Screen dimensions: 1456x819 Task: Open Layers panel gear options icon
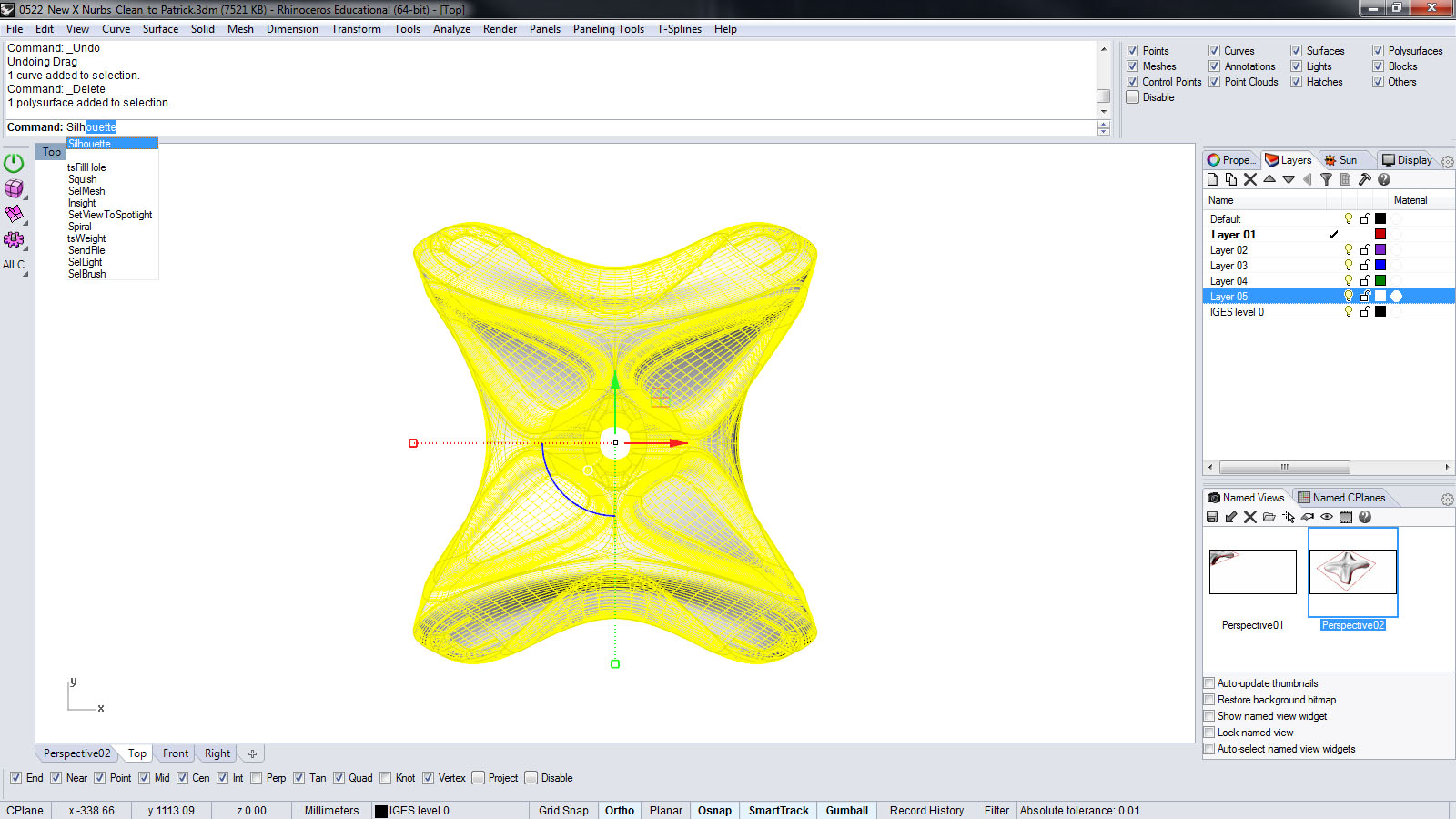(x=1448, y=161)
